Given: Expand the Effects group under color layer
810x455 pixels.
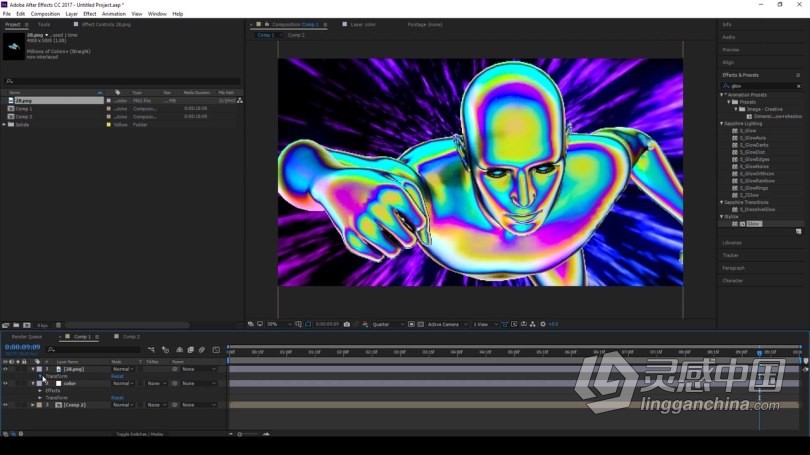Looking at the screenshot, I should tap(40, 391).
